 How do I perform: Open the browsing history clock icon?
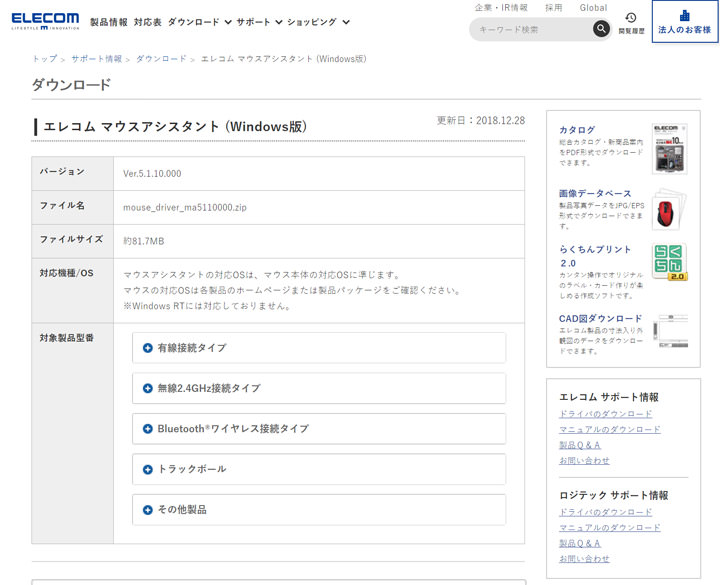pos(631,18)
